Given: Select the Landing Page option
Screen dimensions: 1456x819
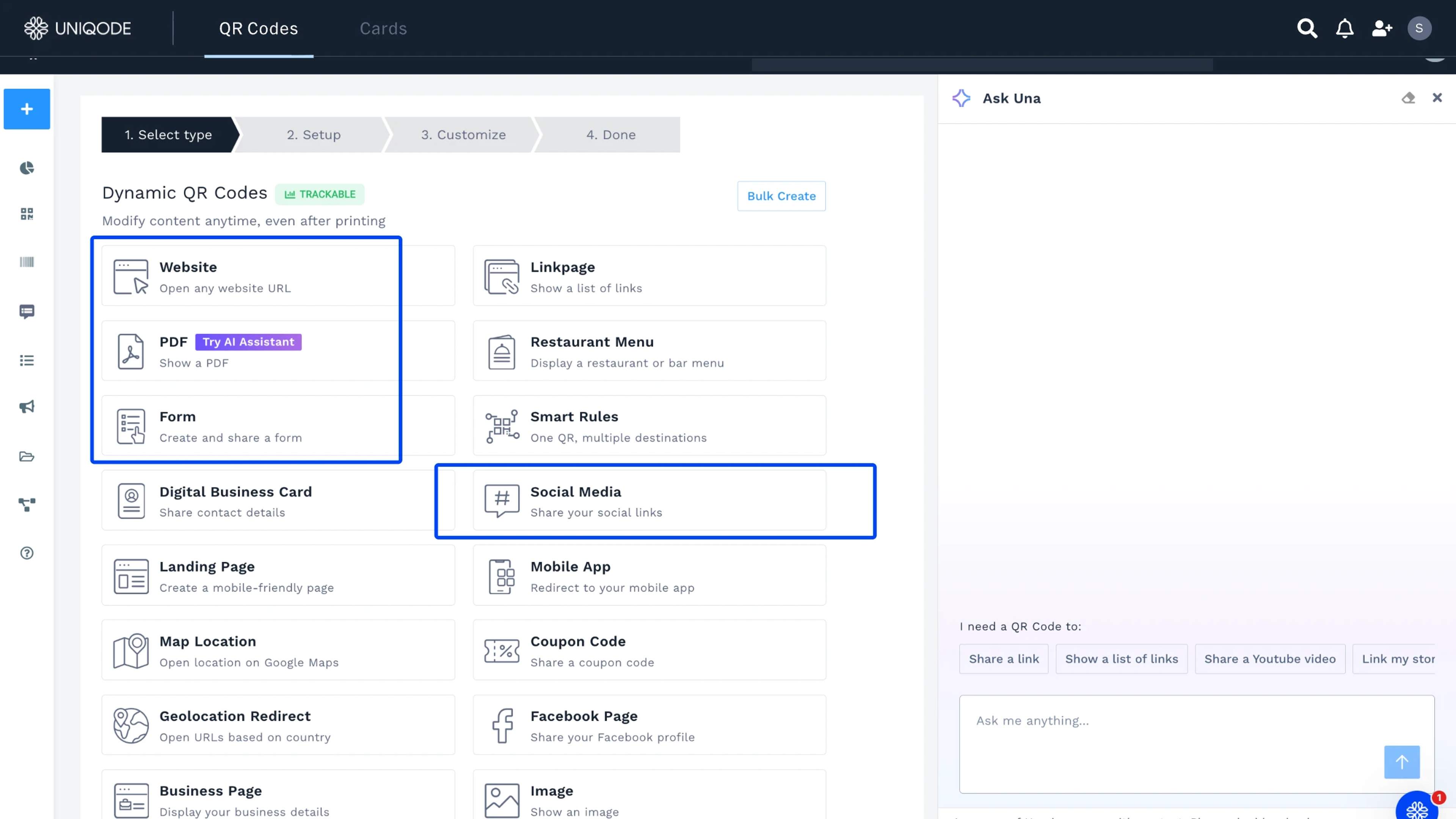Looking at the screenshot, I should click(278, 576).
